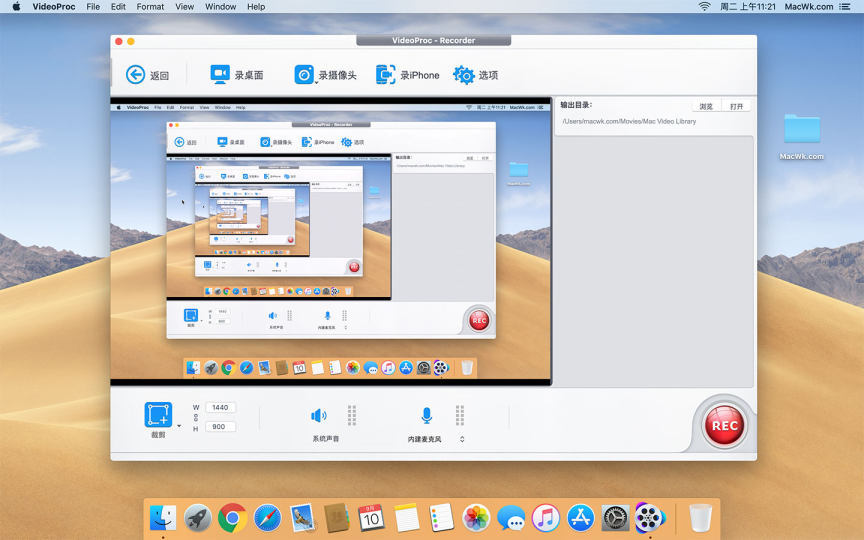864x540 pixels.
Task: Expand the crop dropdown arrow beside 裁剪
Action: point(180,426)
